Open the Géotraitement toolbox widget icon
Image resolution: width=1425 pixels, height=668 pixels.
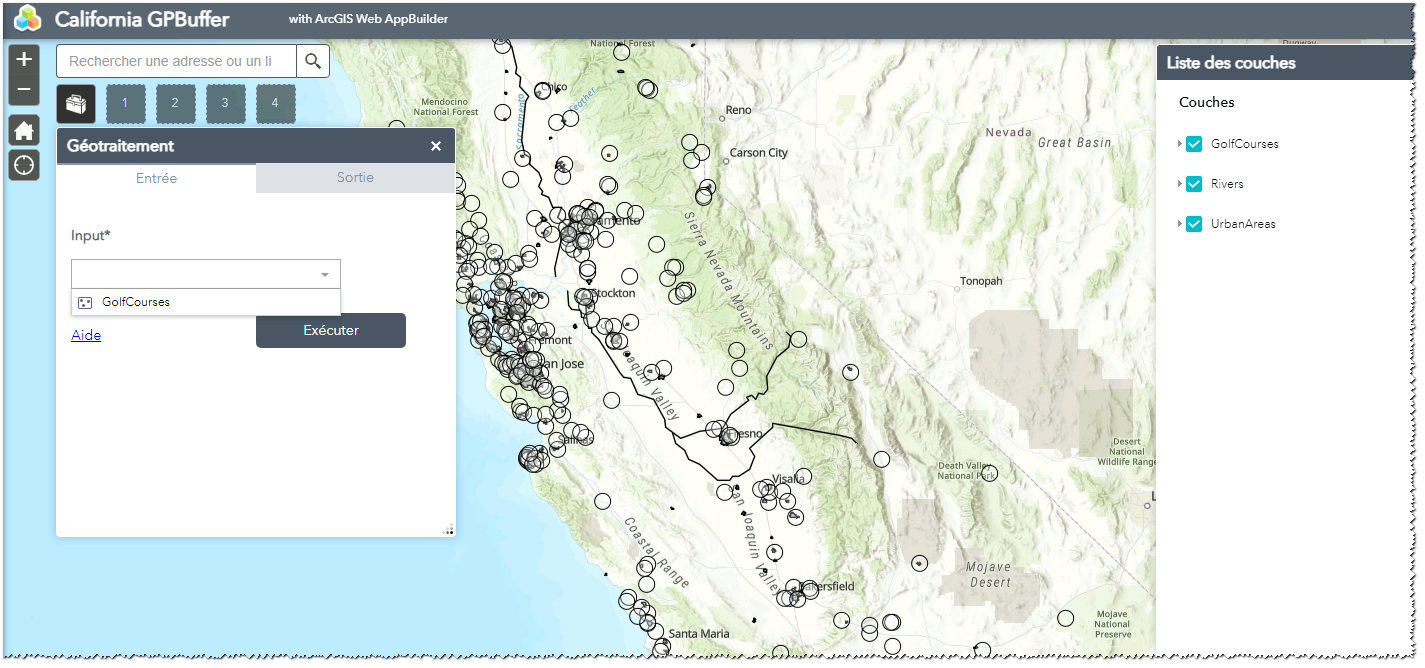point(75,103)
